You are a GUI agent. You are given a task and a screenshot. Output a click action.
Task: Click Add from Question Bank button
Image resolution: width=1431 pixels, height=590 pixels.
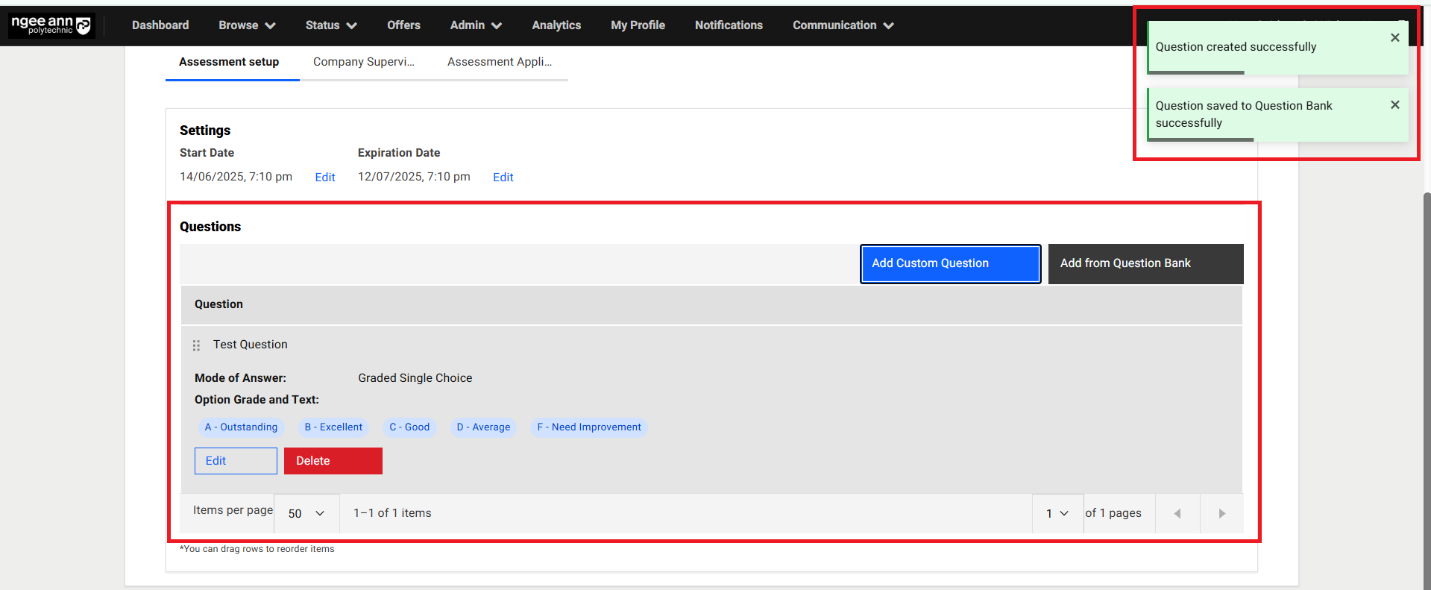coord(1145,264)
